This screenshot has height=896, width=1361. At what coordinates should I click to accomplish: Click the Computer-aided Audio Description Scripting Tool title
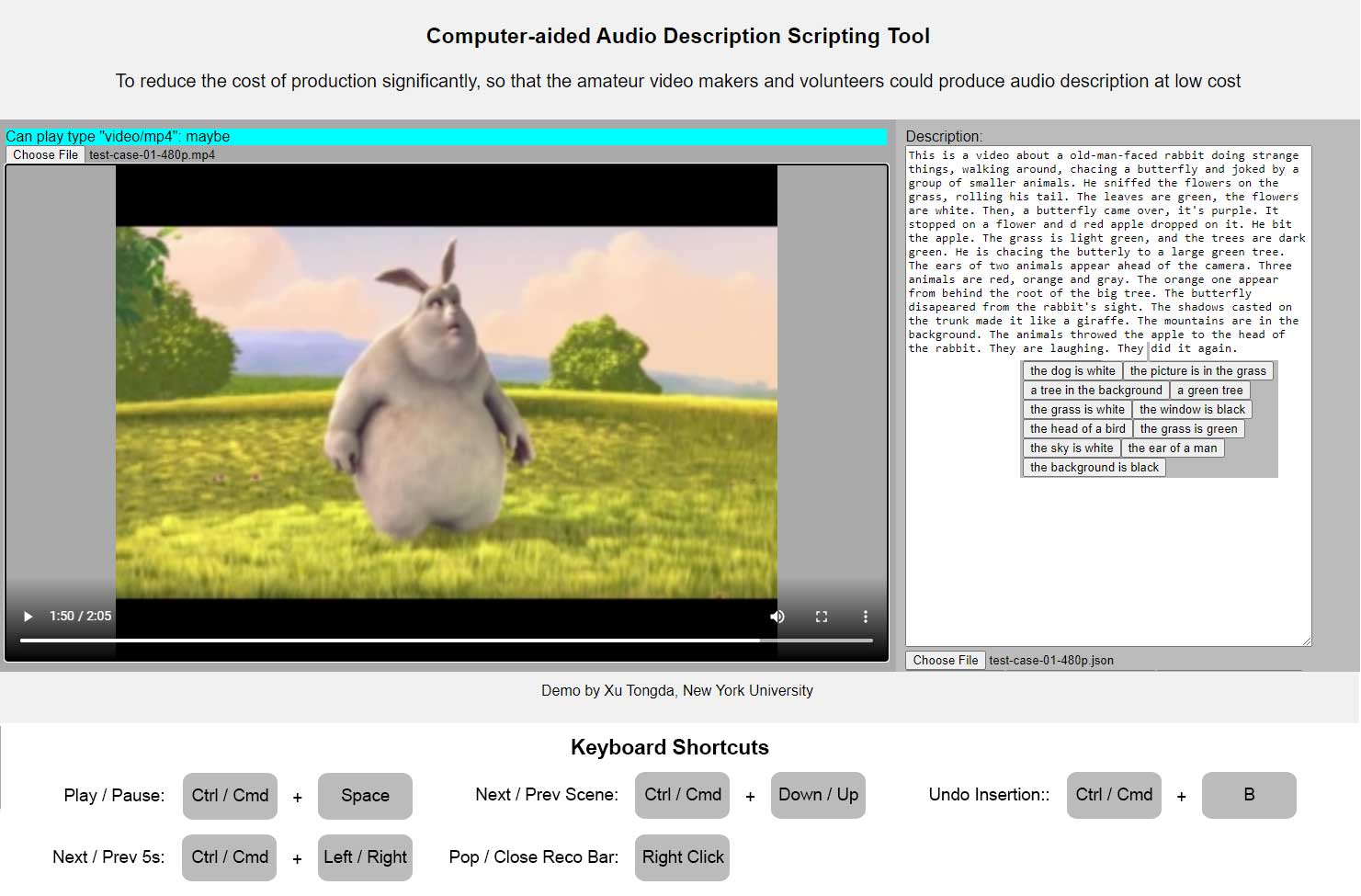(678, 36)
